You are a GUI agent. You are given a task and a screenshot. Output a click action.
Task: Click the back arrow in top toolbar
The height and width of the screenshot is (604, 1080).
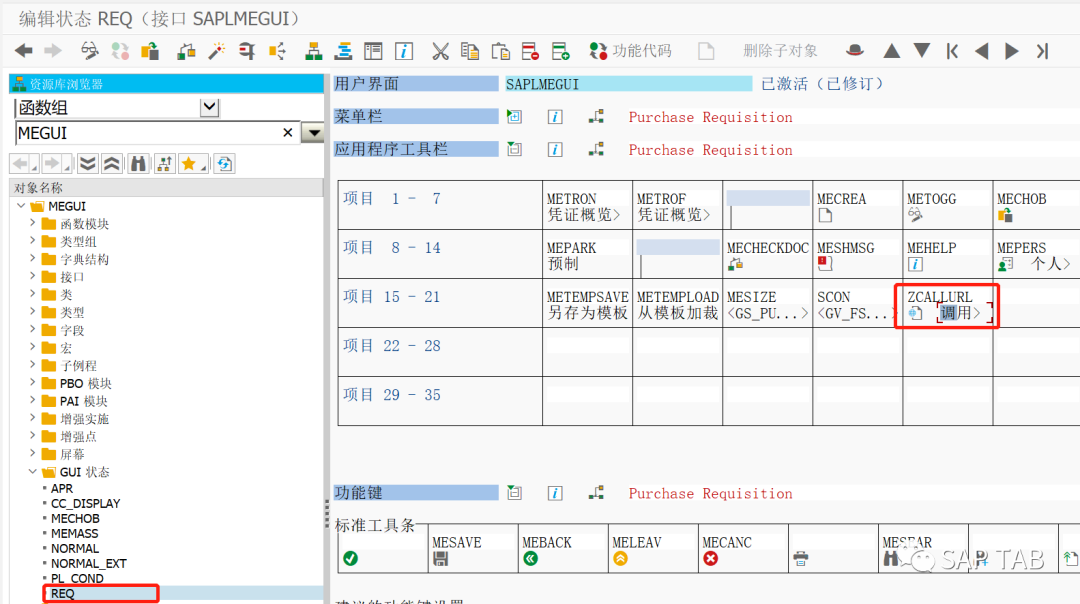point(23,51)
